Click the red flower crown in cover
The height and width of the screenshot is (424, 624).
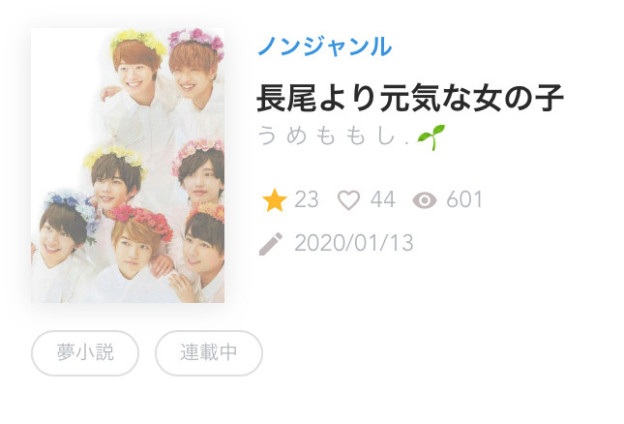[x=144, y=220]
